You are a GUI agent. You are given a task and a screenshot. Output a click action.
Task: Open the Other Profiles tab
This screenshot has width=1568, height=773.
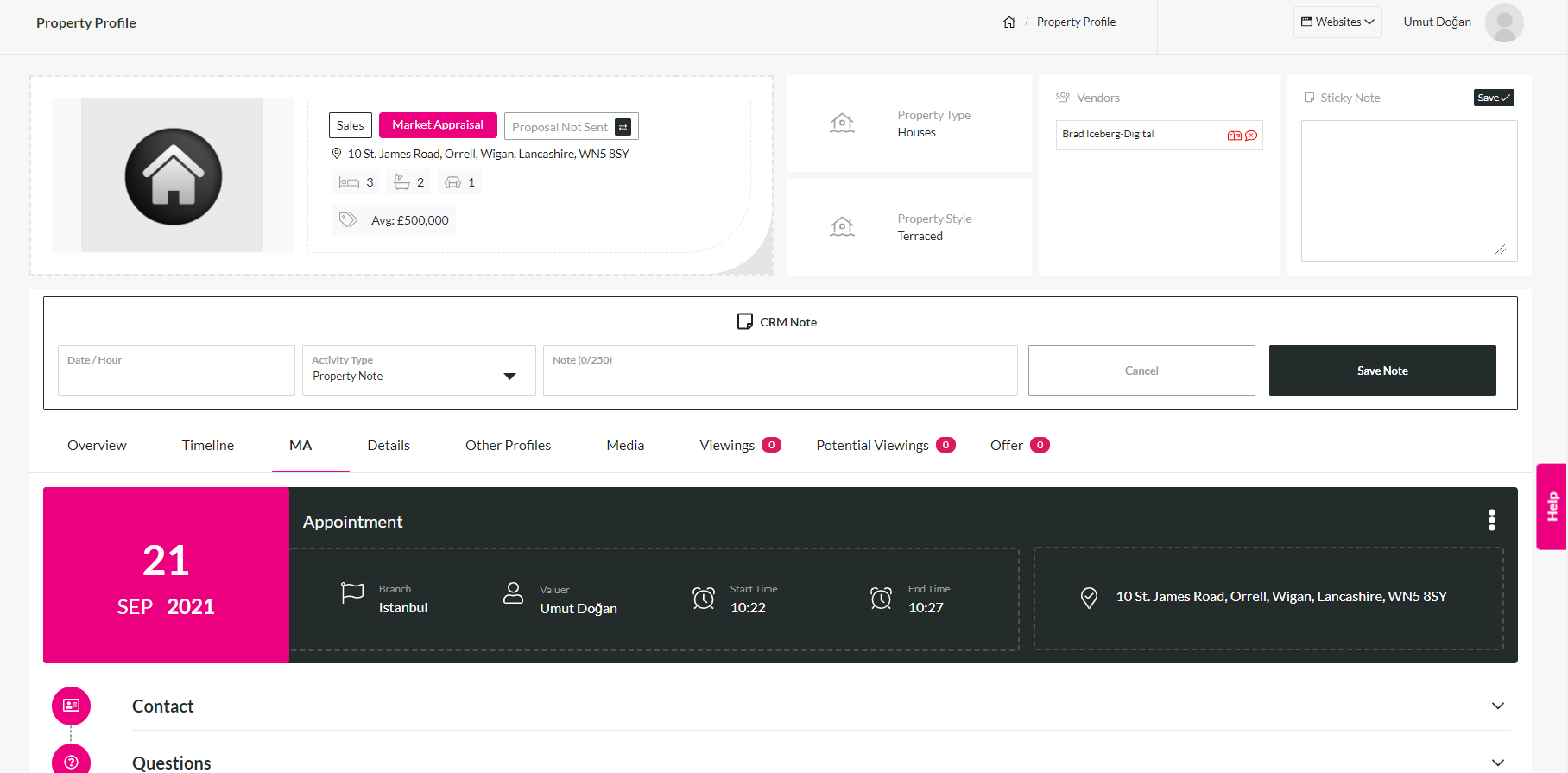(x=509, y=446)
